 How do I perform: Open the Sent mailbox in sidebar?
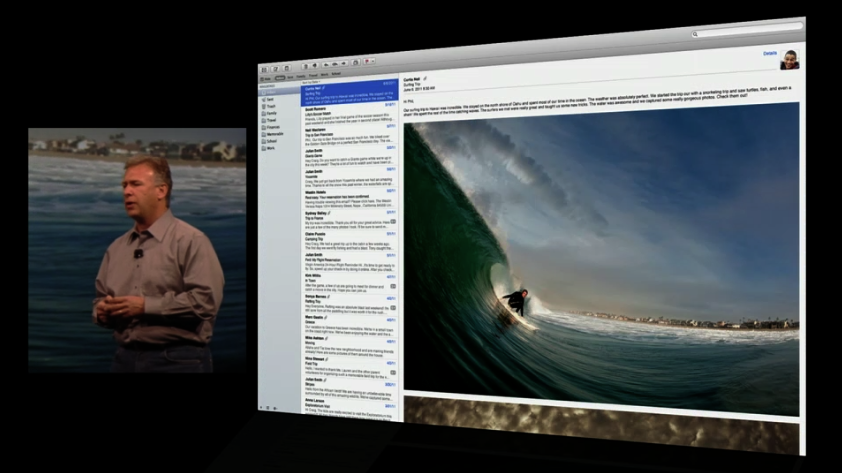[270, 100]
